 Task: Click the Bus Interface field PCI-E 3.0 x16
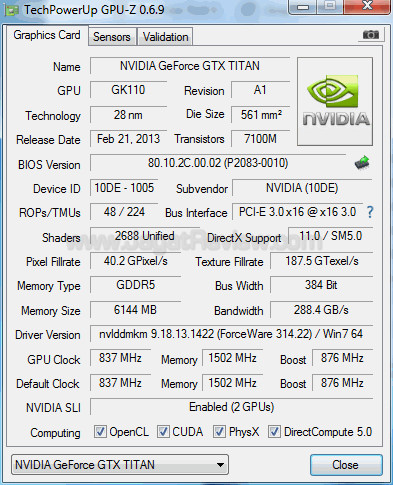[297, 212]
